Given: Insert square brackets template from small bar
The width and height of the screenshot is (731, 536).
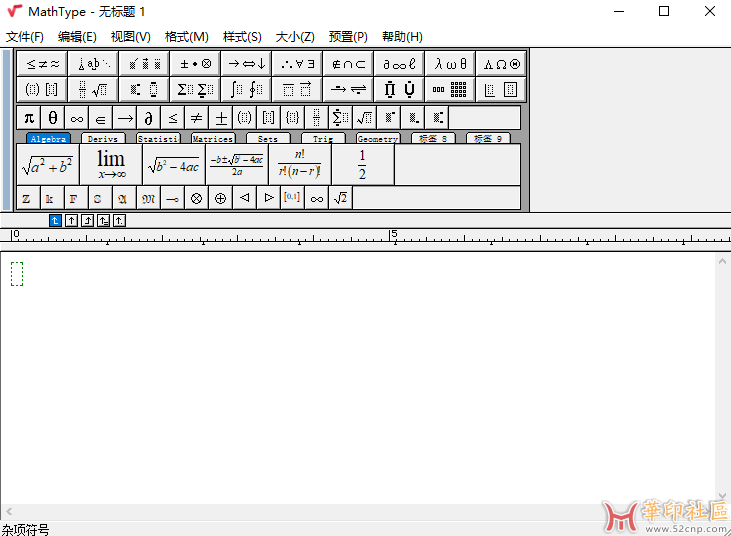Looking at the screenshot, I should click(x=269, y=118).
